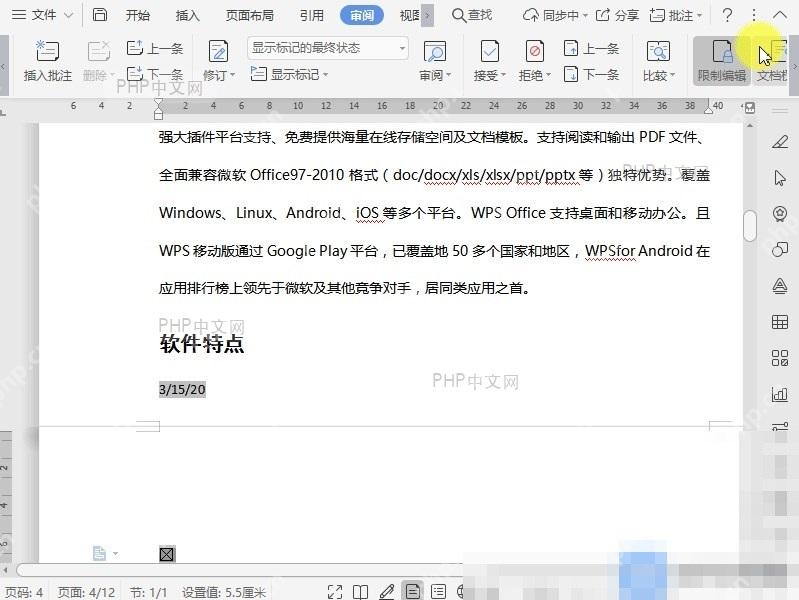Image resolution: width=799 pixels, height=600 pixels.
Task: Open the apps grid icon in sidebar
Action: 780,358
